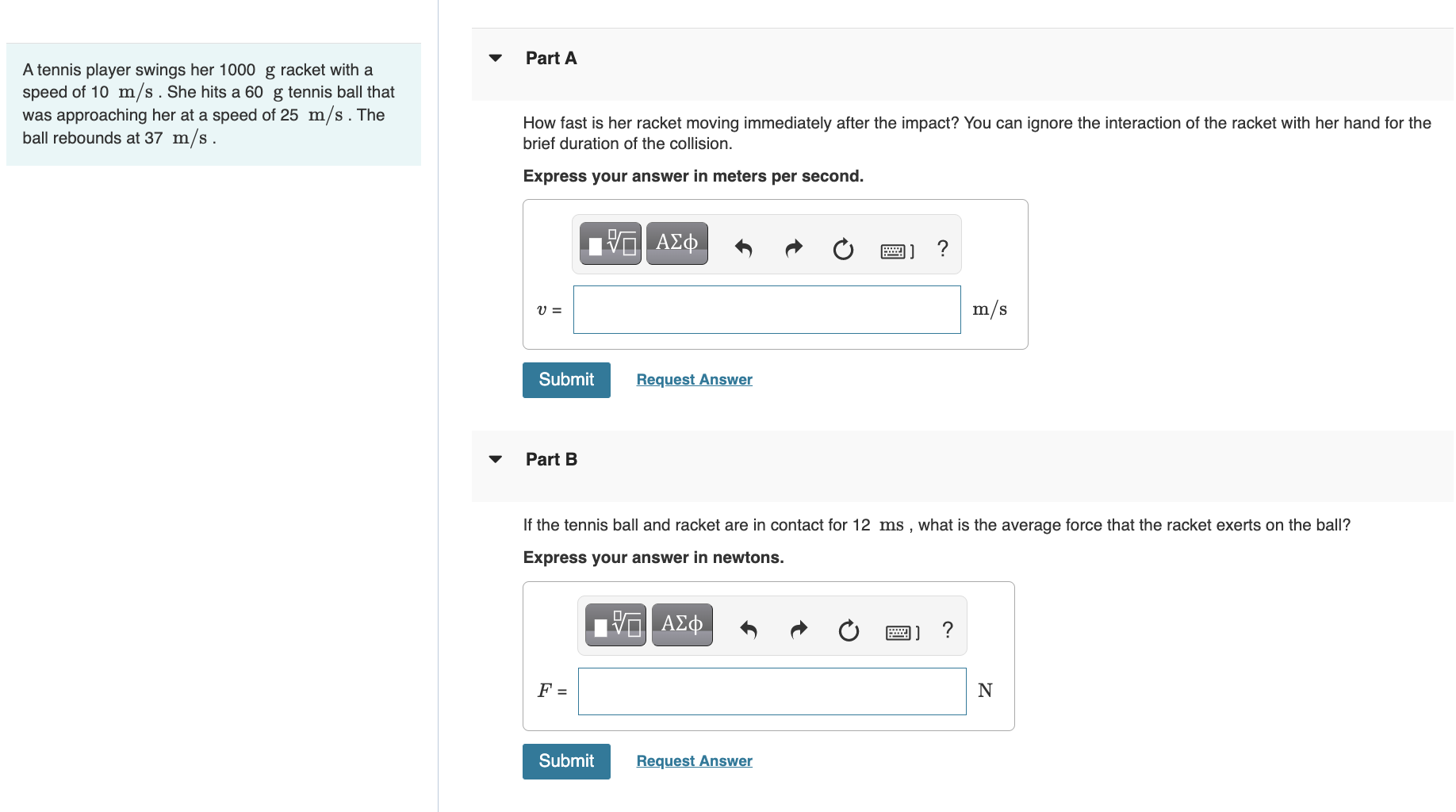Open math templates button in Part B
1456x812 pixels.
tap(616, 625)
